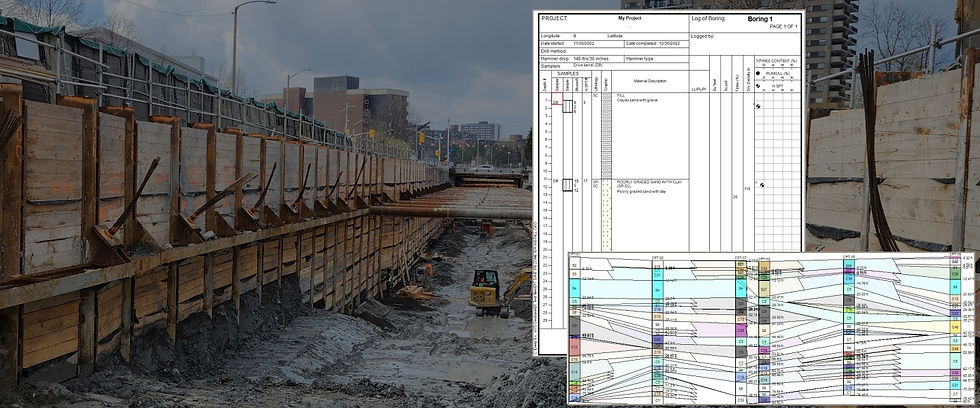
Task: Click the Hammer drop 140 lbs/30 inches entry
Action: pos(582,59)
